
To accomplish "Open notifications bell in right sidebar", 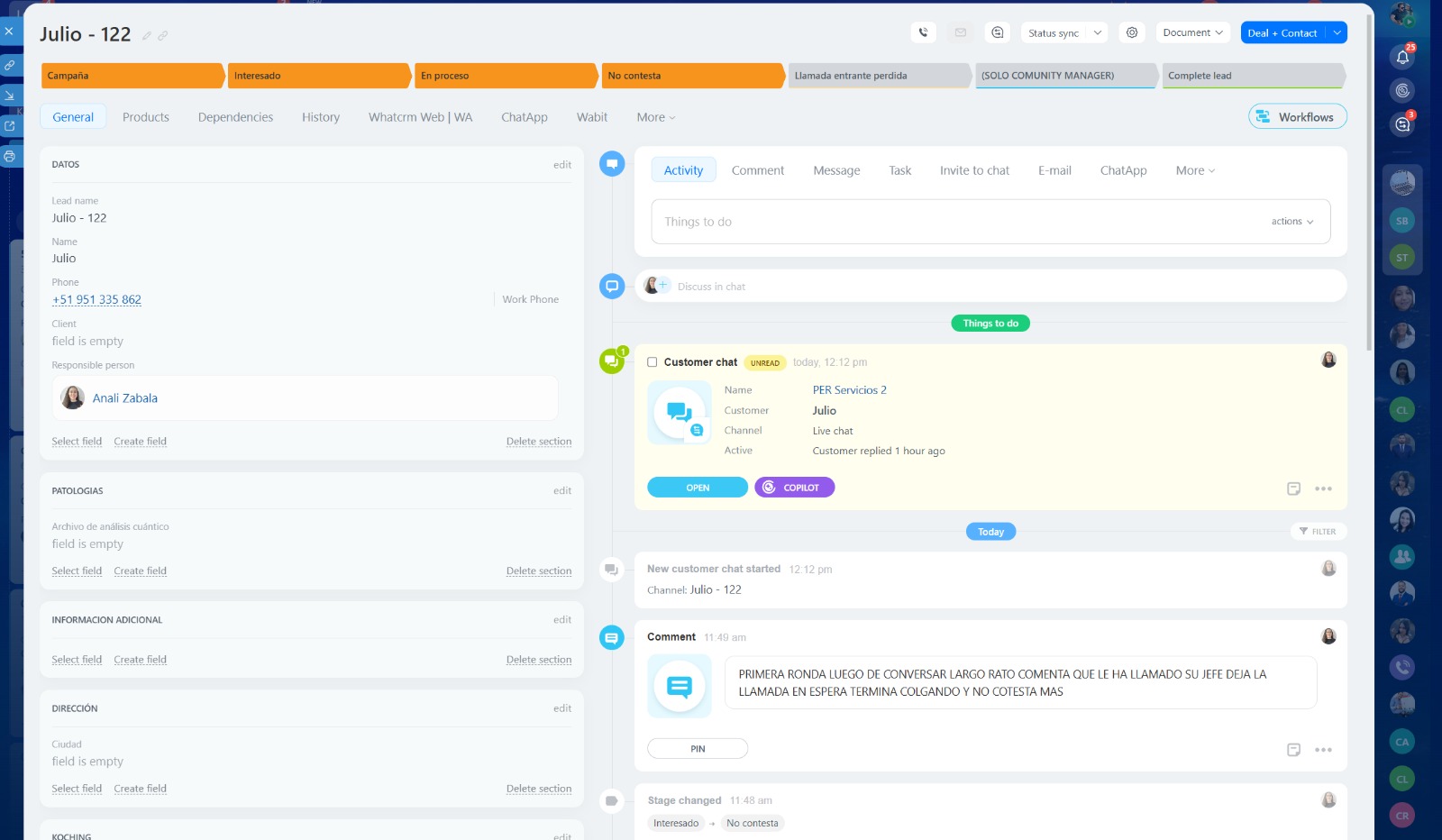I will click(x=1402, y=57).
